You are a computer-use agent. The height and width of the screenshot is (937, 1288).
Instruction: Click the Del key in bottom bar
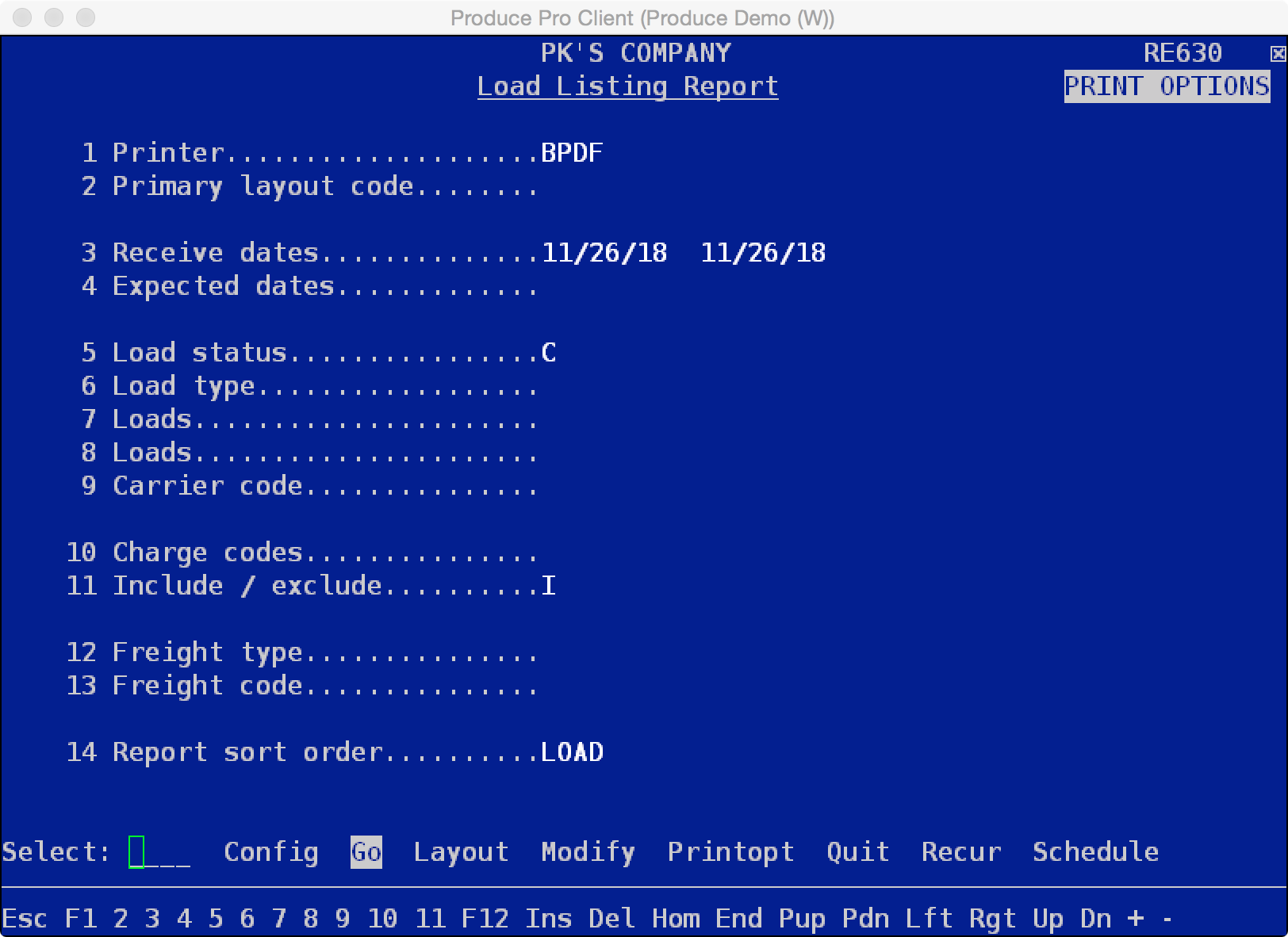pyautogui.click(x=611, y=919)
